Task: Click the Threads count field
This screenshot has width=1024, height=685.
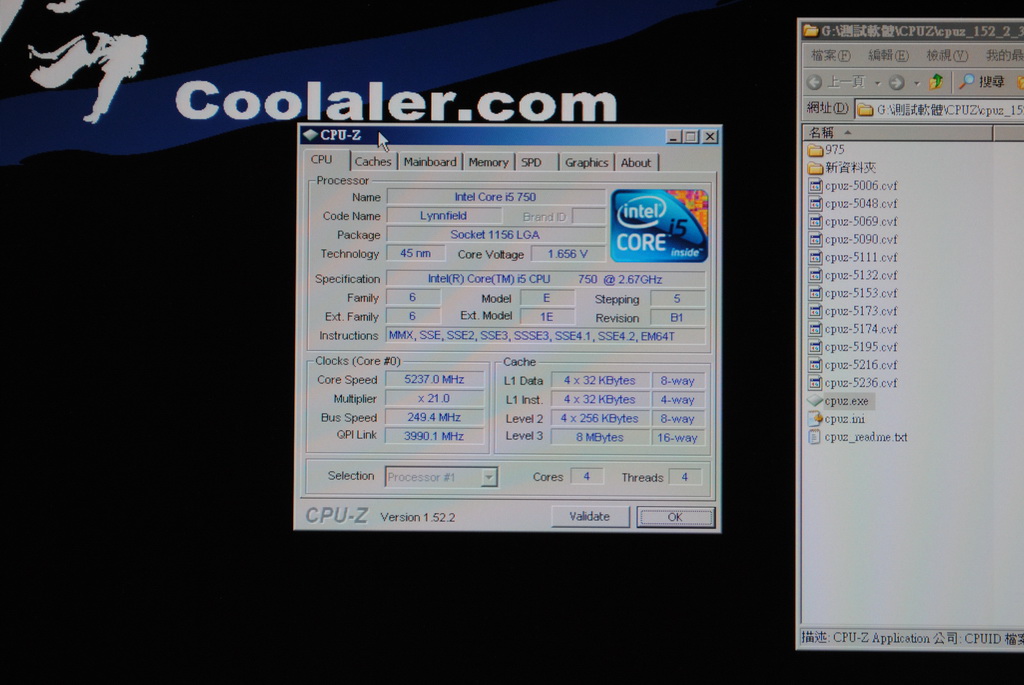Action: coord(684,477)
